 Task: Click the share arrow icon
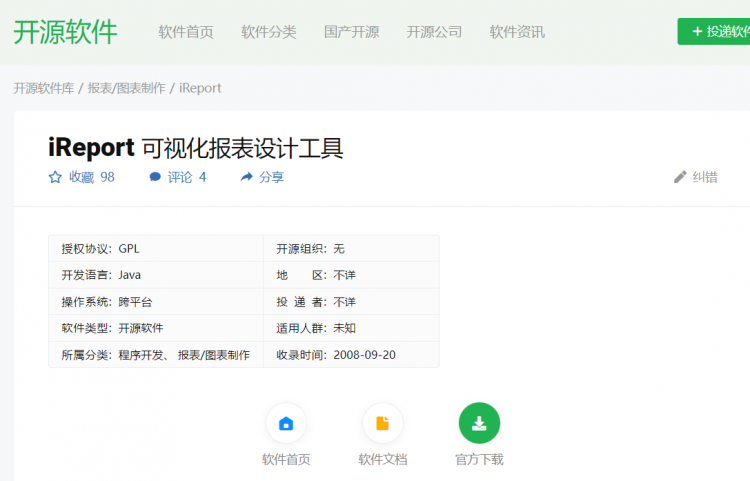[246, 177]
